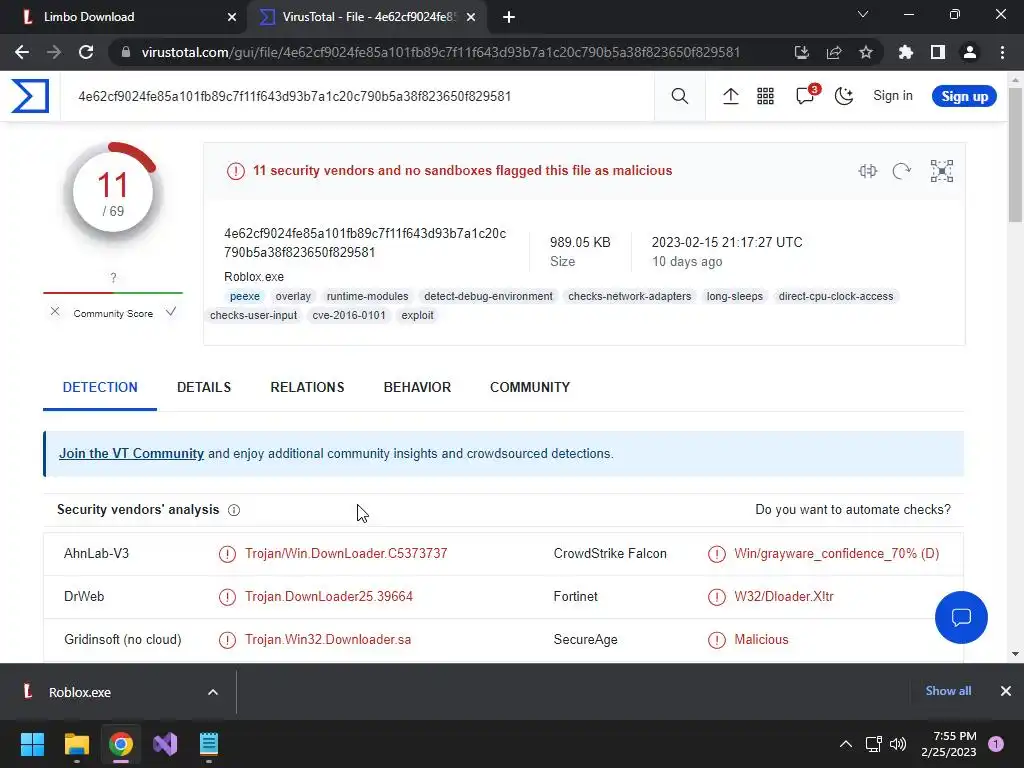1024x768 pixels.
Task: Click the similar files compare icon
Action: 867,171
